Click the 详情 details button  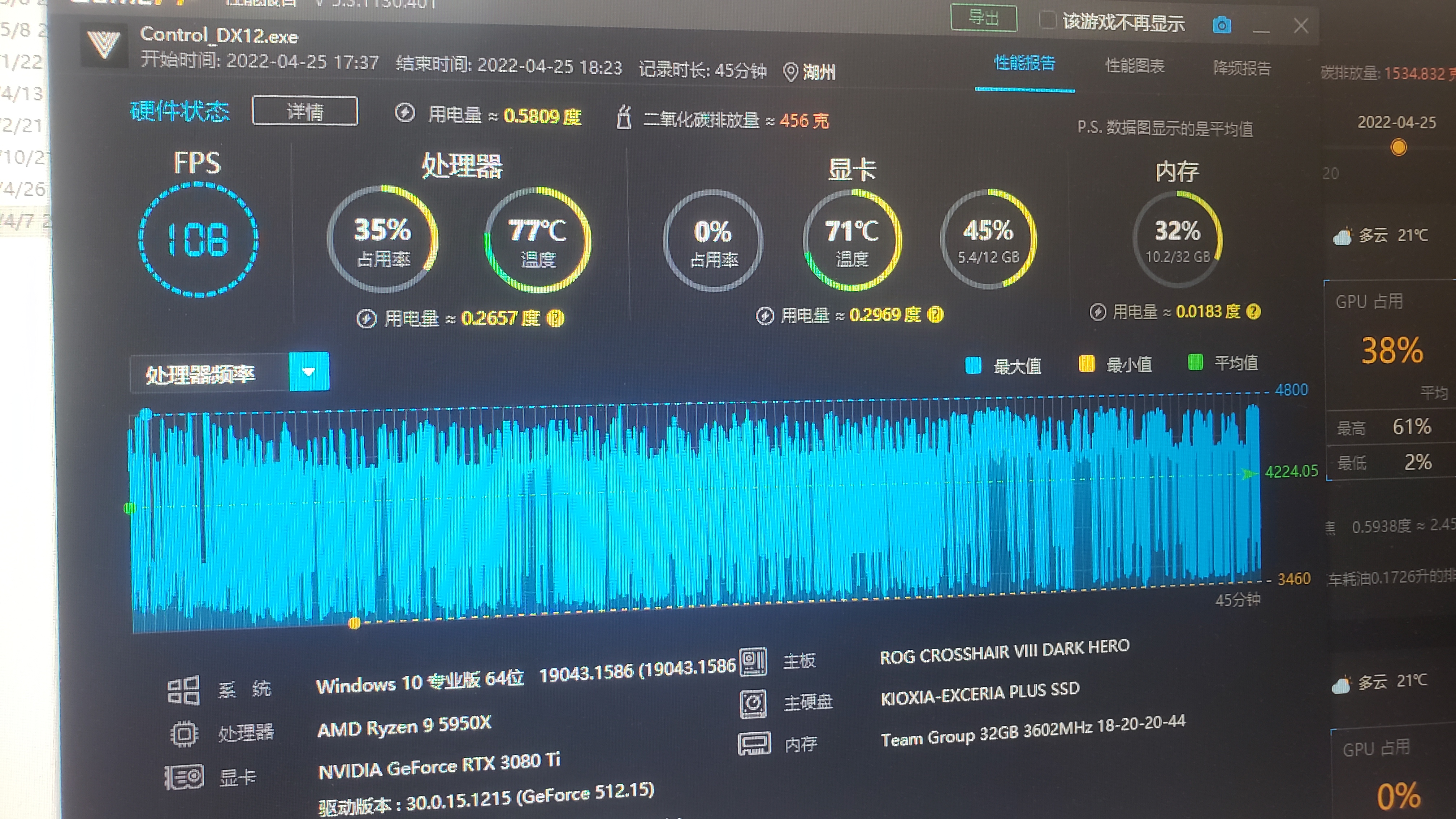(x=305, y=111)
